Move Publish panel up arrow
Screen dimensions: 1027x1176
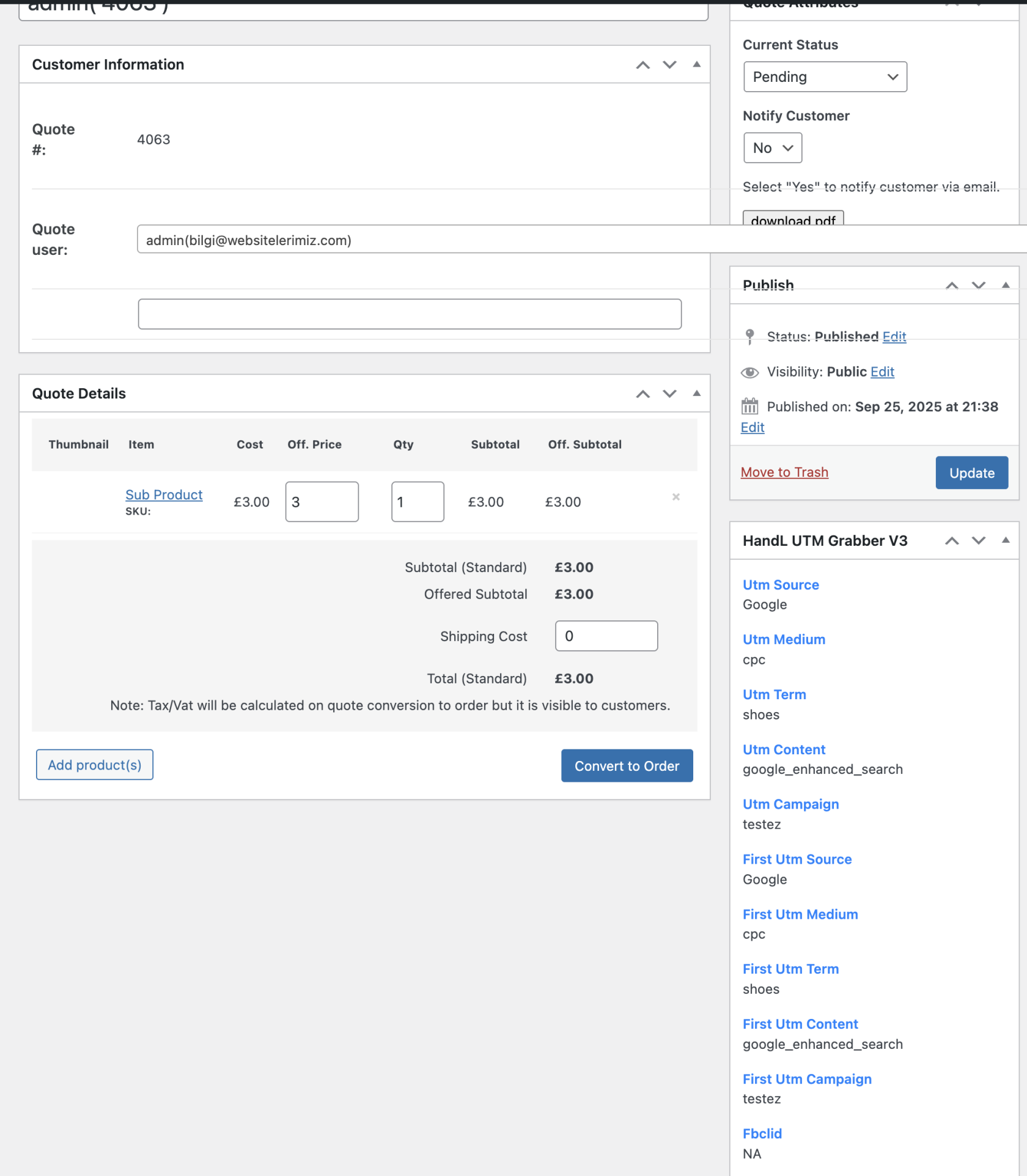(951, 285)
